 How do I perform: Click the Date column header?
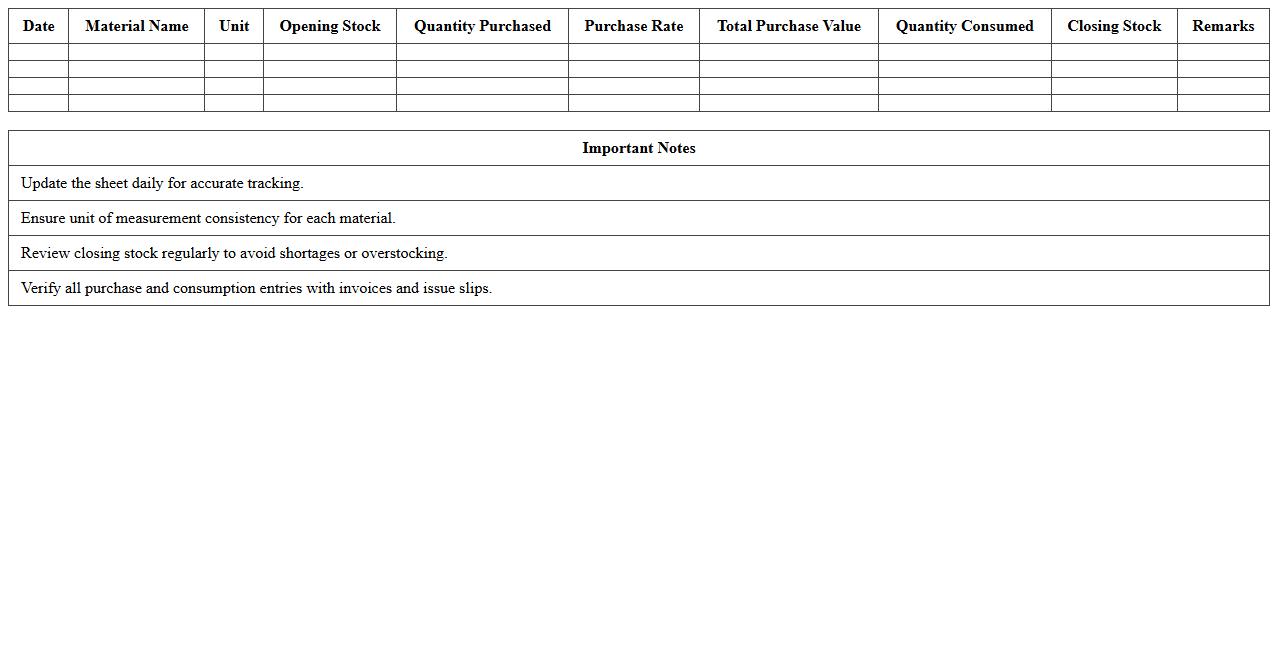38,26
